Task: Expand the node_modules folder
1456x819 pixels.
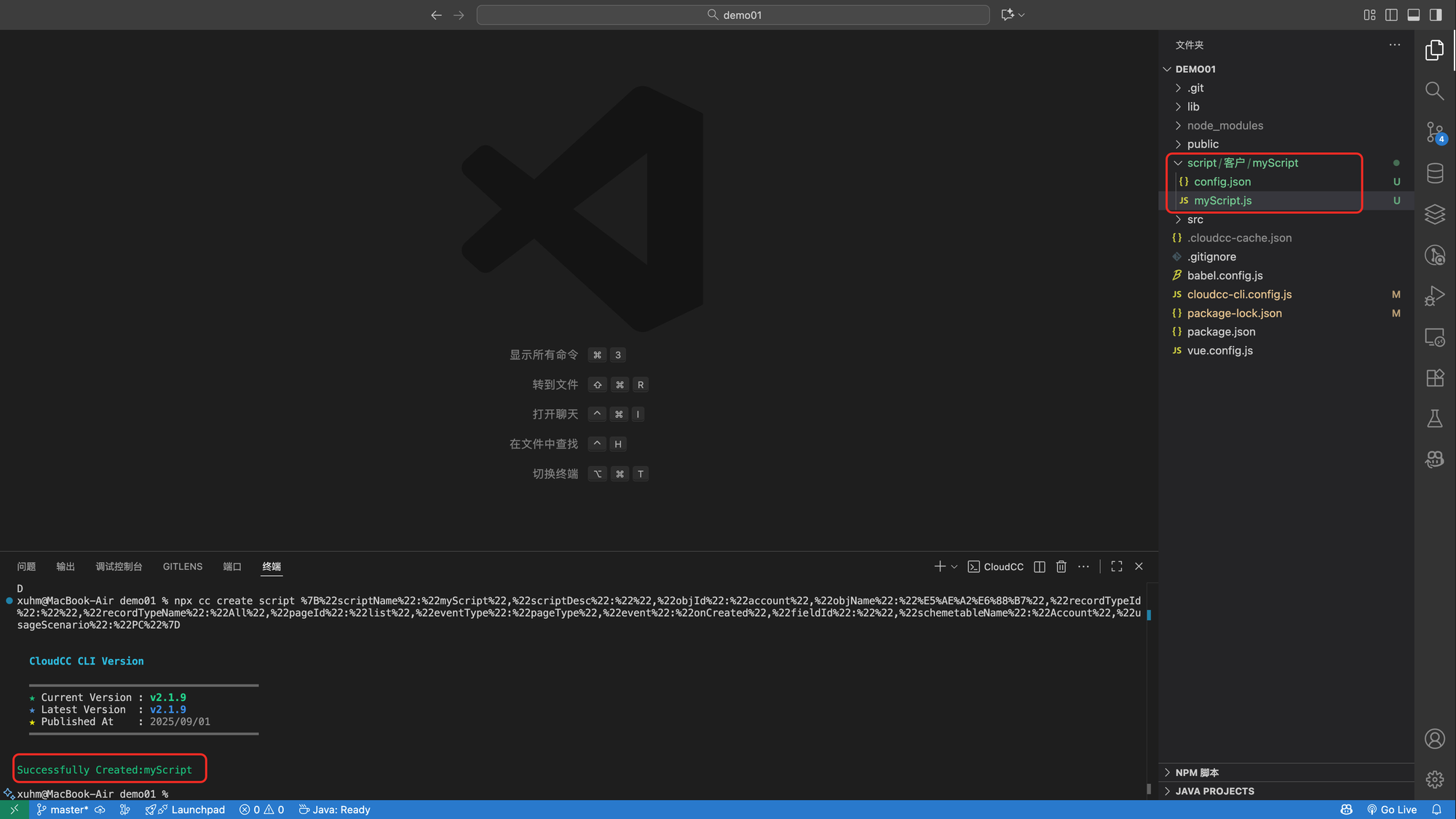Action: coord(1225,125)
